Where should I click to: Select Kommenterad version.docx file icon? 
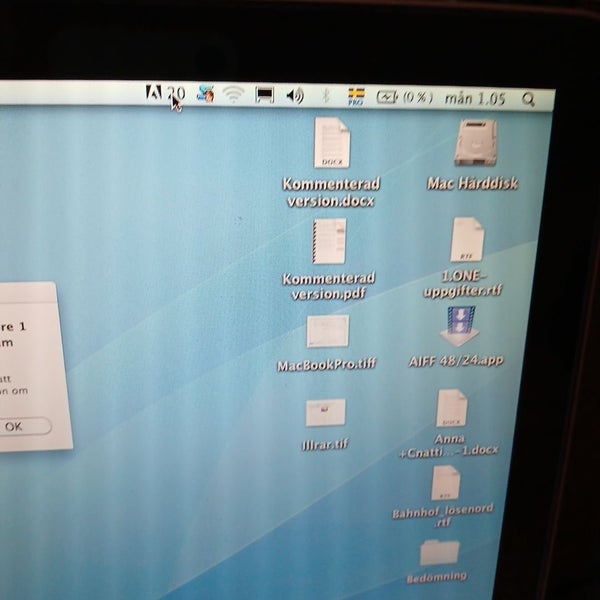click(332, 142)
